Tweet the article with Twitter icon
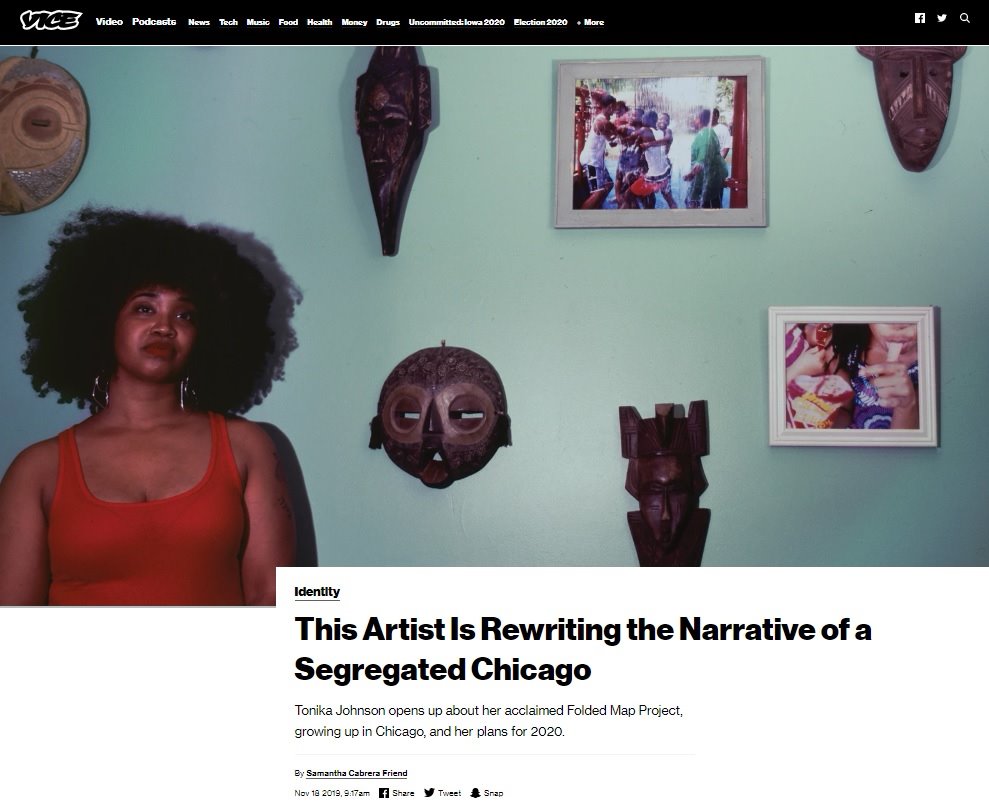 (430, 793)
